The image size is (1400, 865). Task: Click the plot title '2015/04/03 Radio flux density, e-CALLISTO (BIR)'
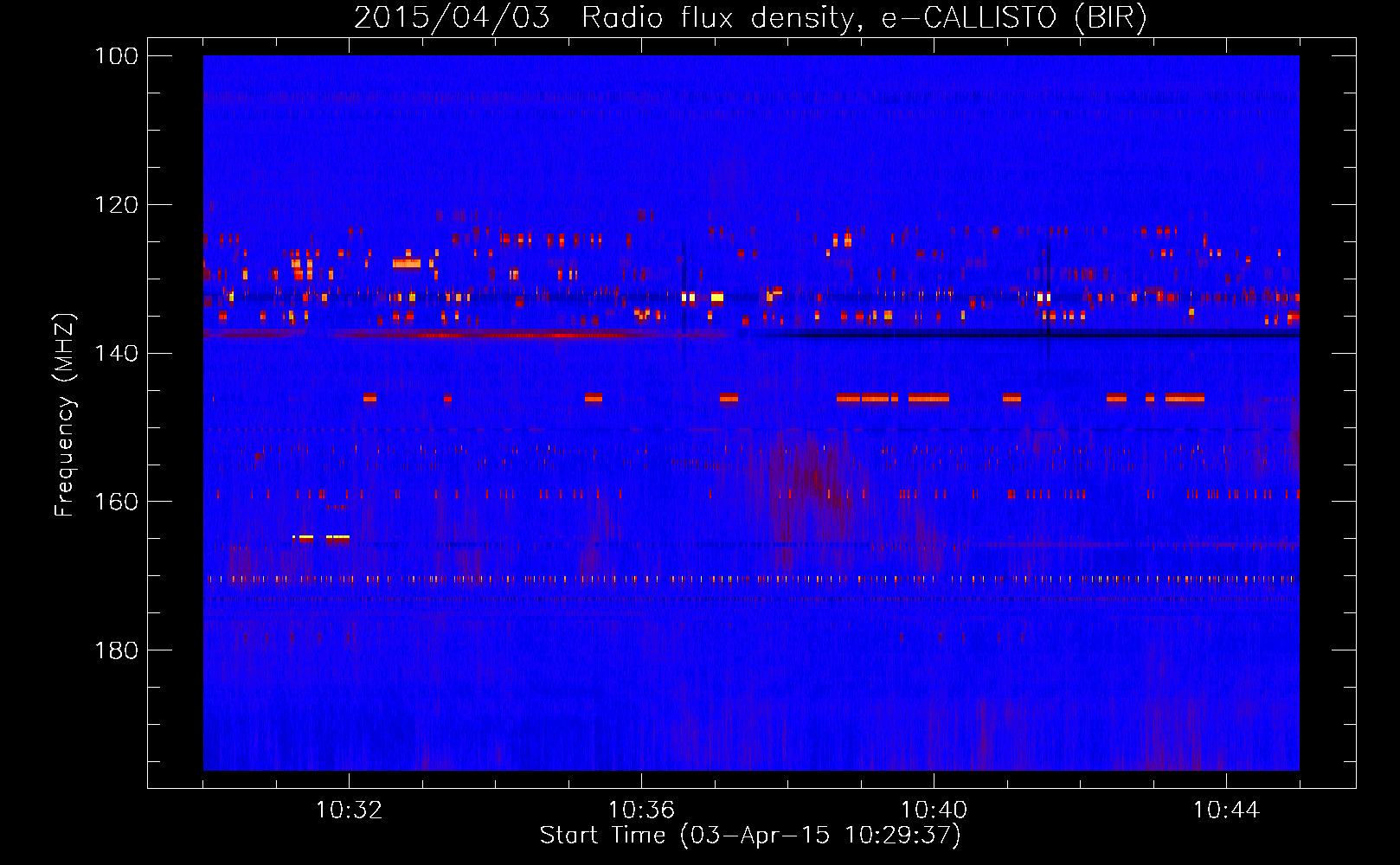[x=750, y=18]
